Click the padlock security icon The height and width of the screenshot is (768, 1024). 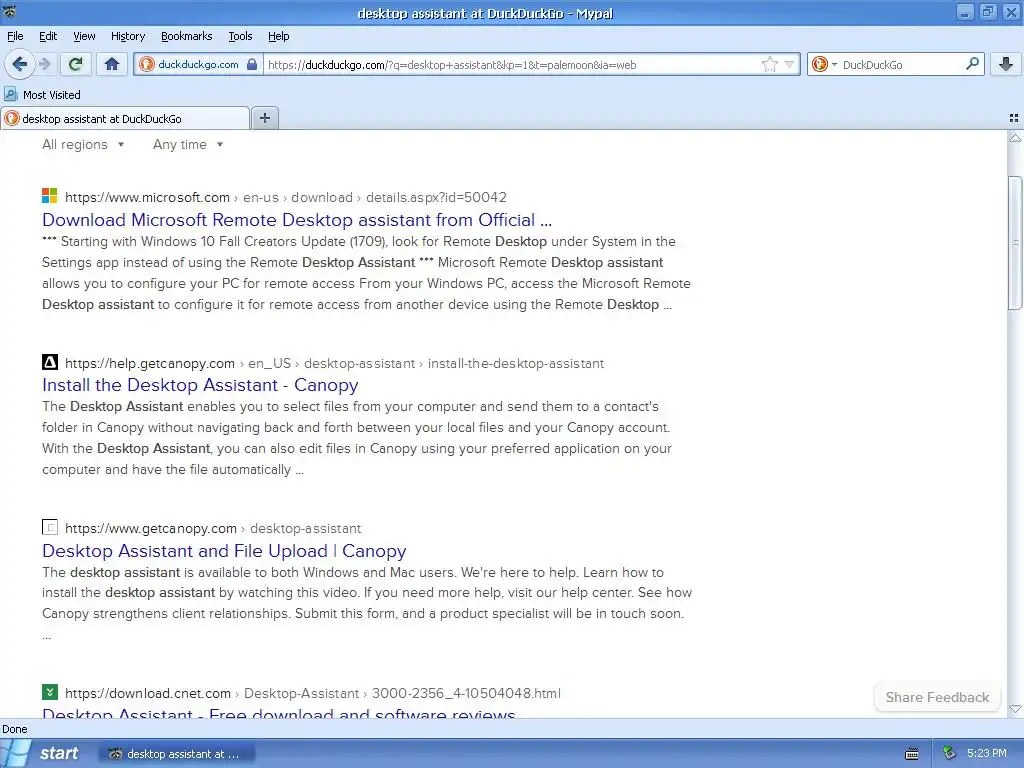[251, 64]
